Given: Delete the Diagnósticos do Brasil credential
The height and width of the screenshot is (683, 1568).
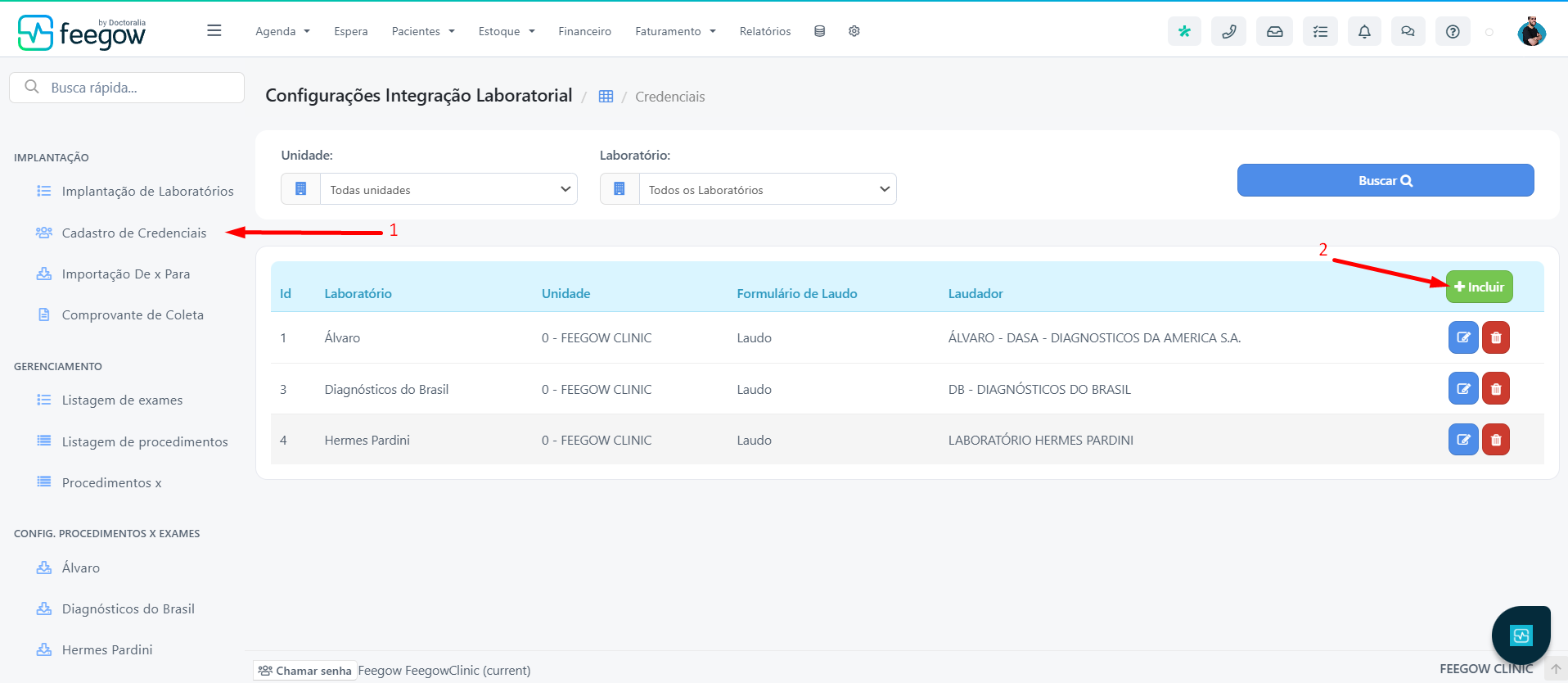Looking at the screenshot, I should click(x=1496, y=389).
